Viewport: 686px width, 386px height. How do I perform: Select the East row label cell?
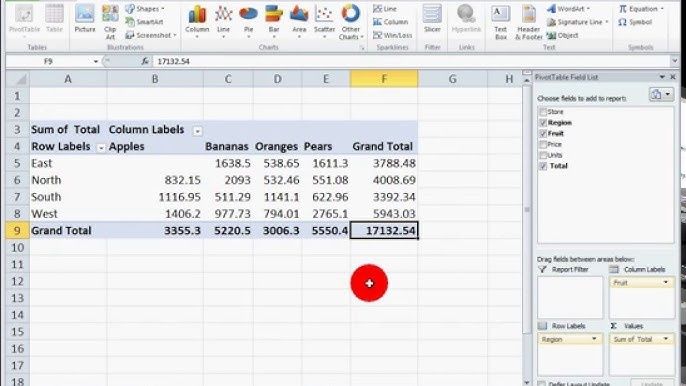tap(68, 163)
